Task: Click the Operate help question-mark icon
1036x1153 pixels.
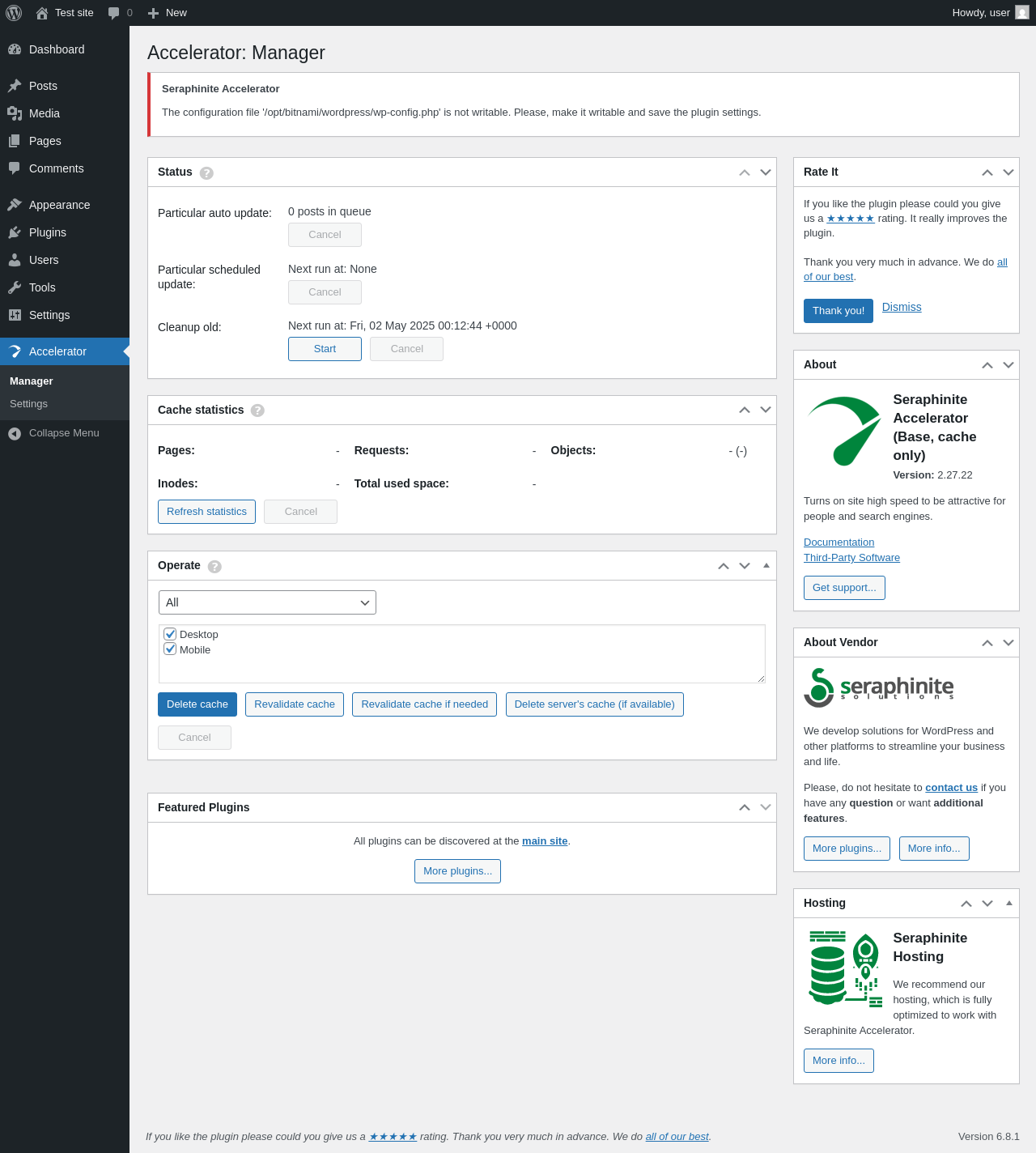Action: coord(214,567)
